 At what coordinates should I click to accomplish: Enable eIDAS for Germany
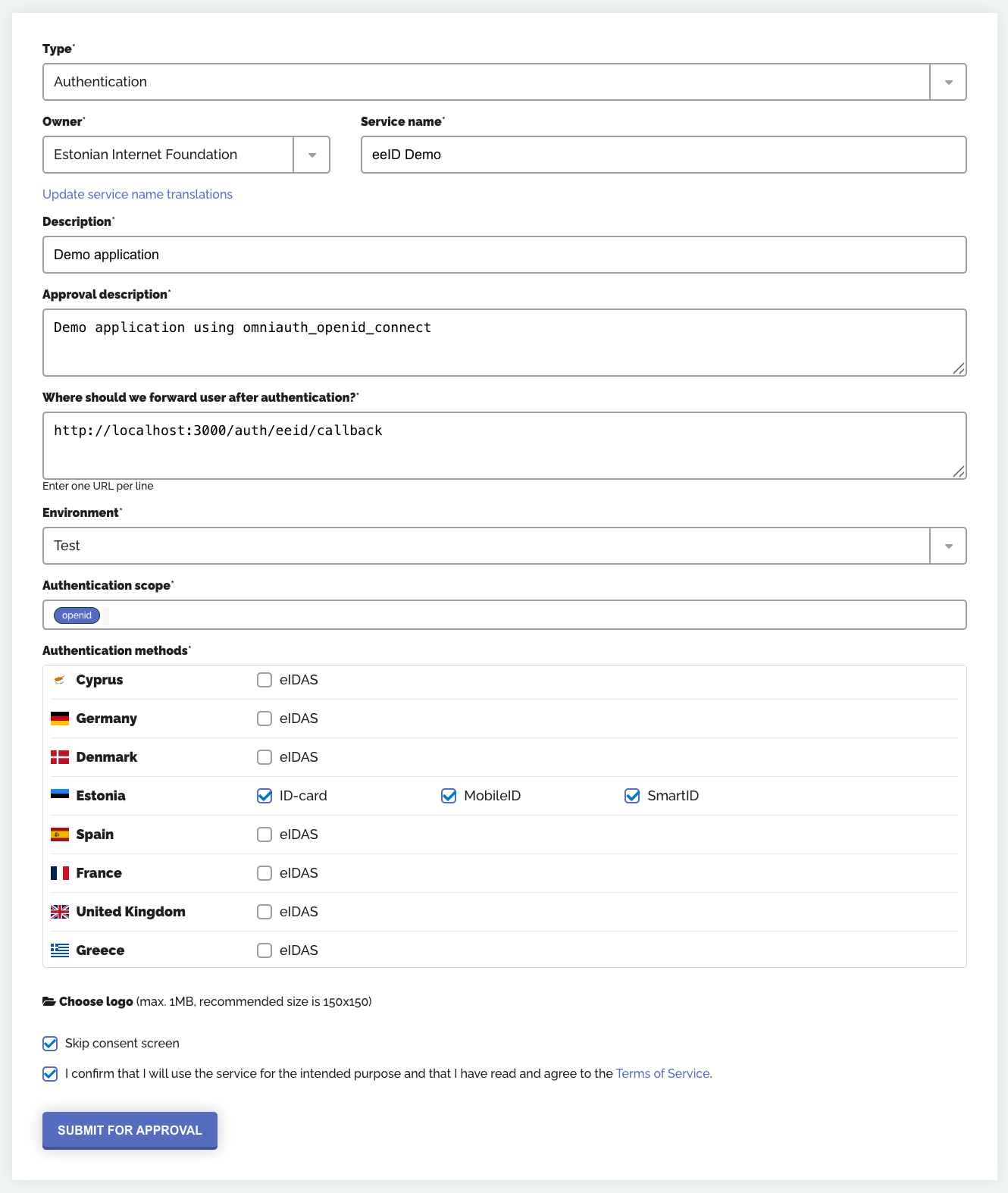coord(265,719)
